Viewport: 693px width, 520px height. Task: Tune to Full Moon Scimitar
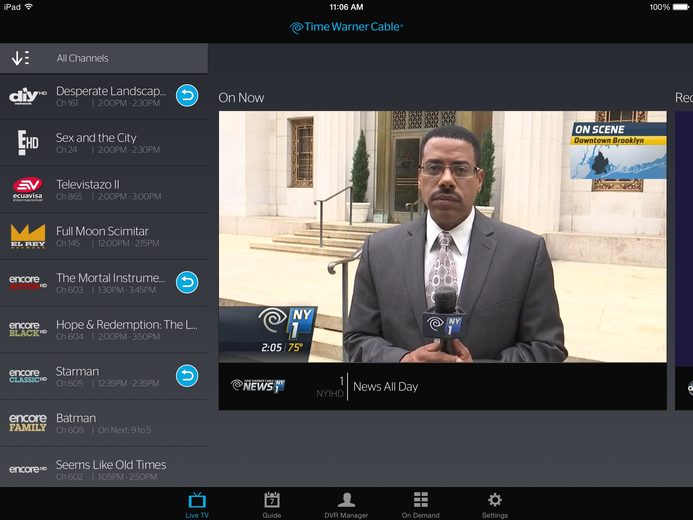[x=104, y=236]
